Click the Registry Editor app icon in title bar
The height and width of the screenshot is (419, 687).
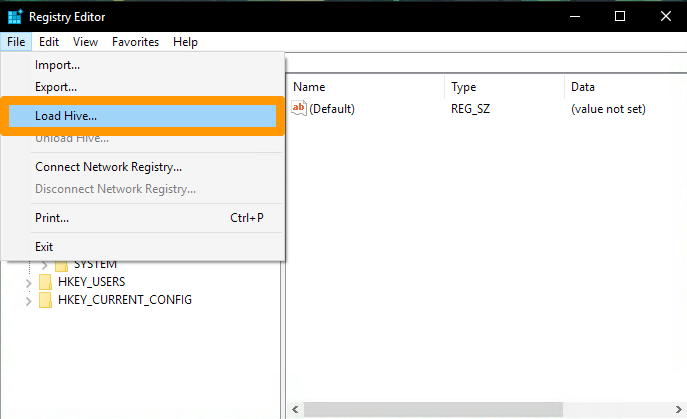click(15, 17)
